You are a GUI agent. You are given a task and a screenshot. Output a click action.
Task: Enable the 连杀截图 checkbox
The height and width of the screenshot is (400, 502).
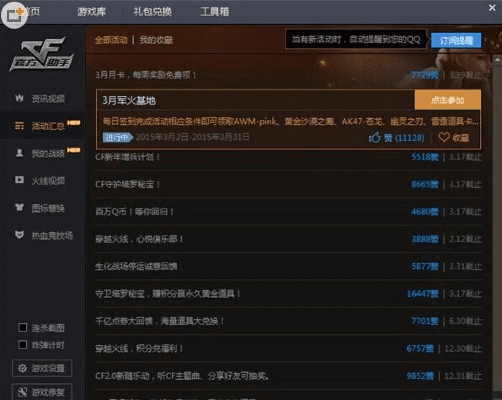pos(23,328)
